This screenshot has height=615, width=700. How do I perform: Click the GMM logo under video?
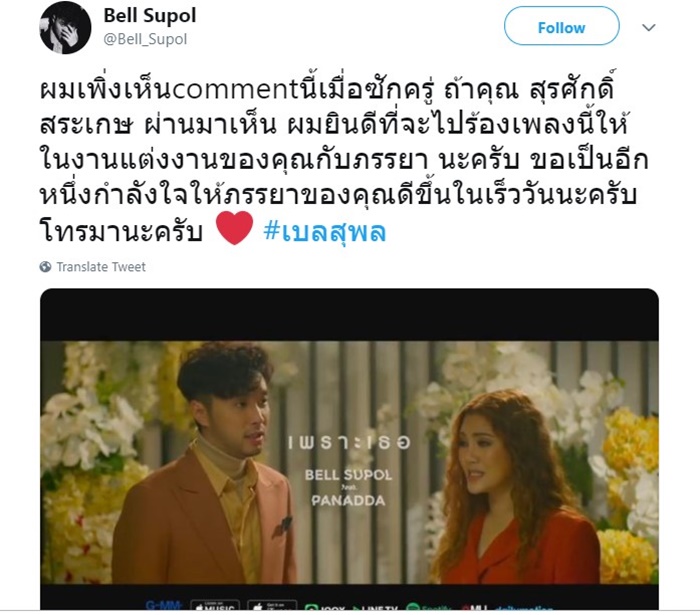coord(163,606)
